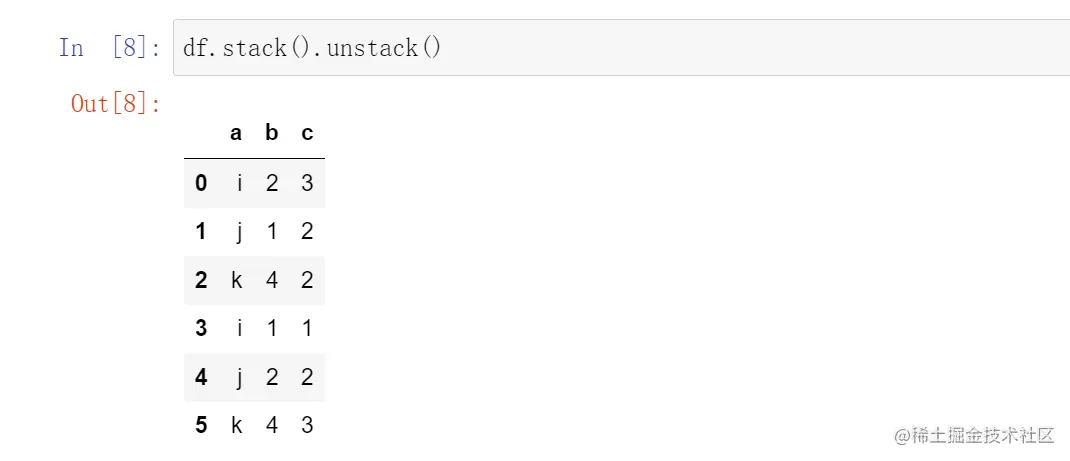Click row index 4 in the table
1070x461 pixels.
201,377
